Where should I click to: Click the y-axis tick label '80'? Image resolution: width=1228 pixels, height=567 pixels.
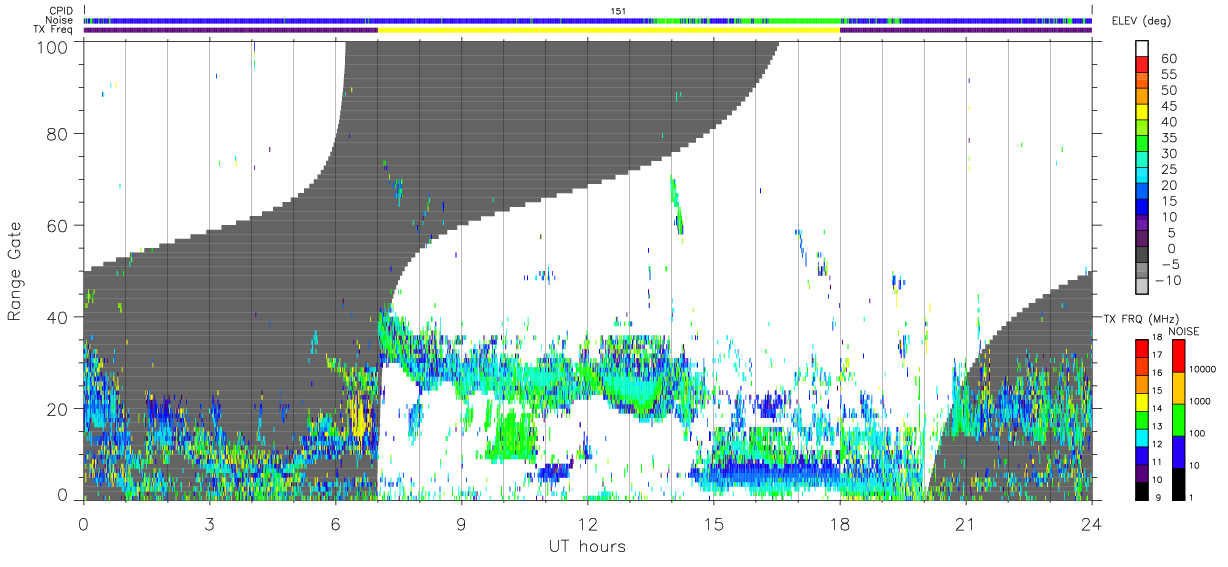tap(57, 133)
